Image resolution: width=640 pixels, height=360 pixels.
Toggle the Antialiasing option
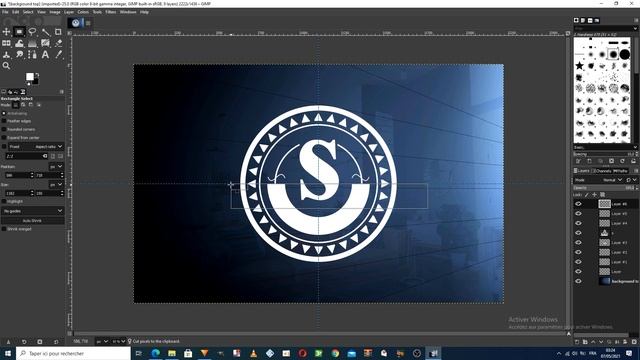(15, 113)
